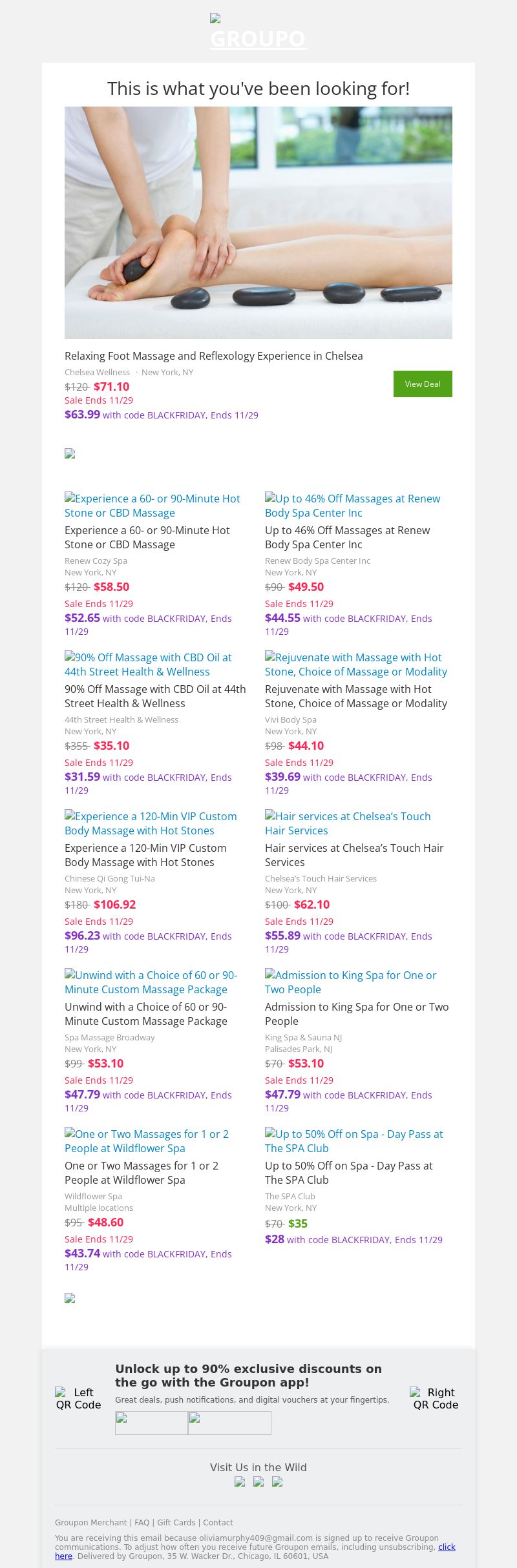Open the Relaxing Foot Massage and Reflexology title
The width and height of the screenshot is (517, 1568).
point(213,356)
